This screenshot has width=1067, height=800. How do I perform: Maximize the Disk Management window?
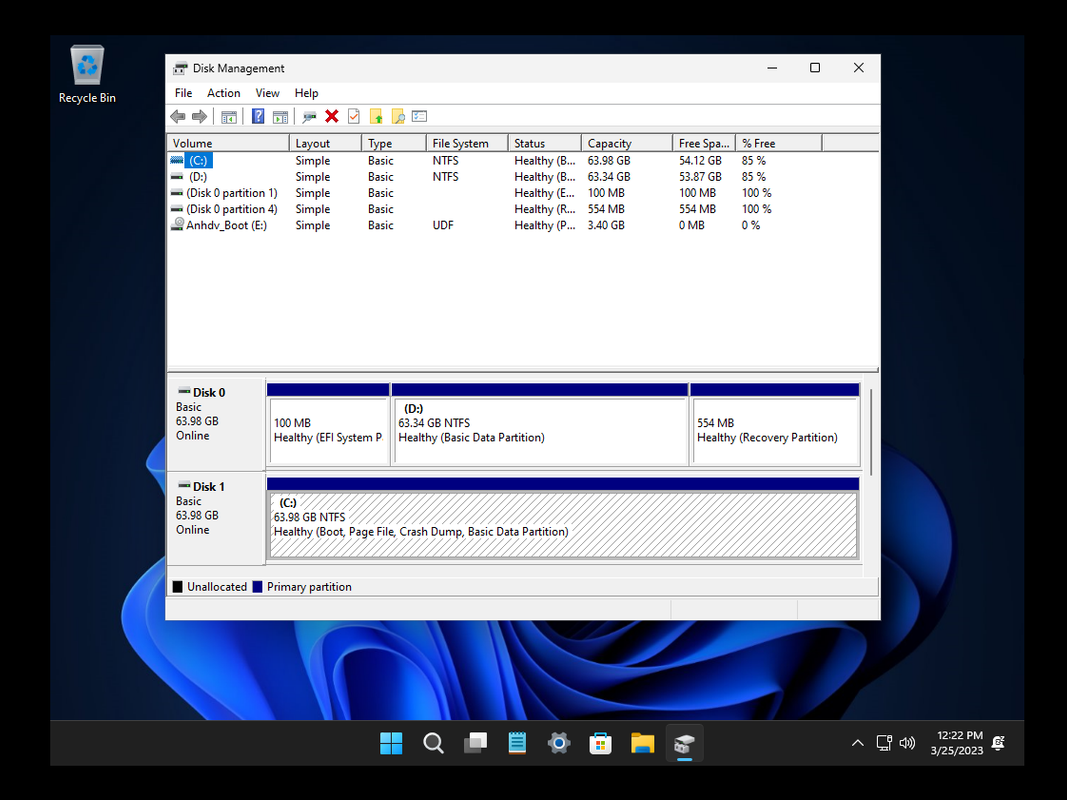(x=815, y=68)
